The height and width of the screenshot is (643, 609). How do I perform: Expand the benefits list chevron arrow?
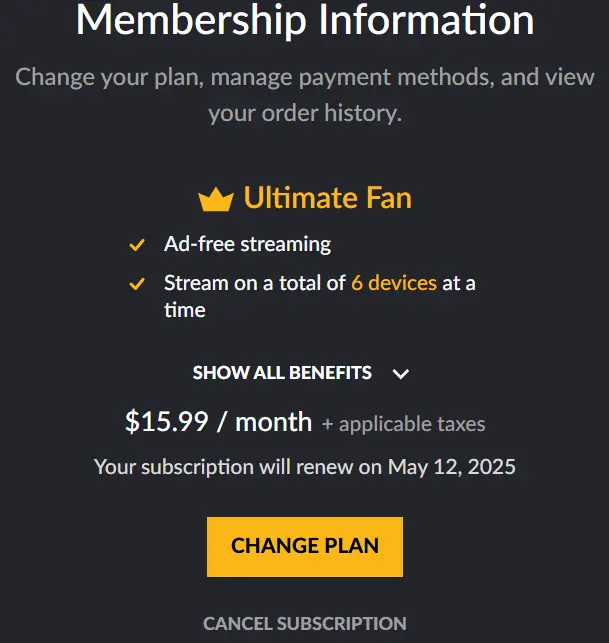pos(400,374)
